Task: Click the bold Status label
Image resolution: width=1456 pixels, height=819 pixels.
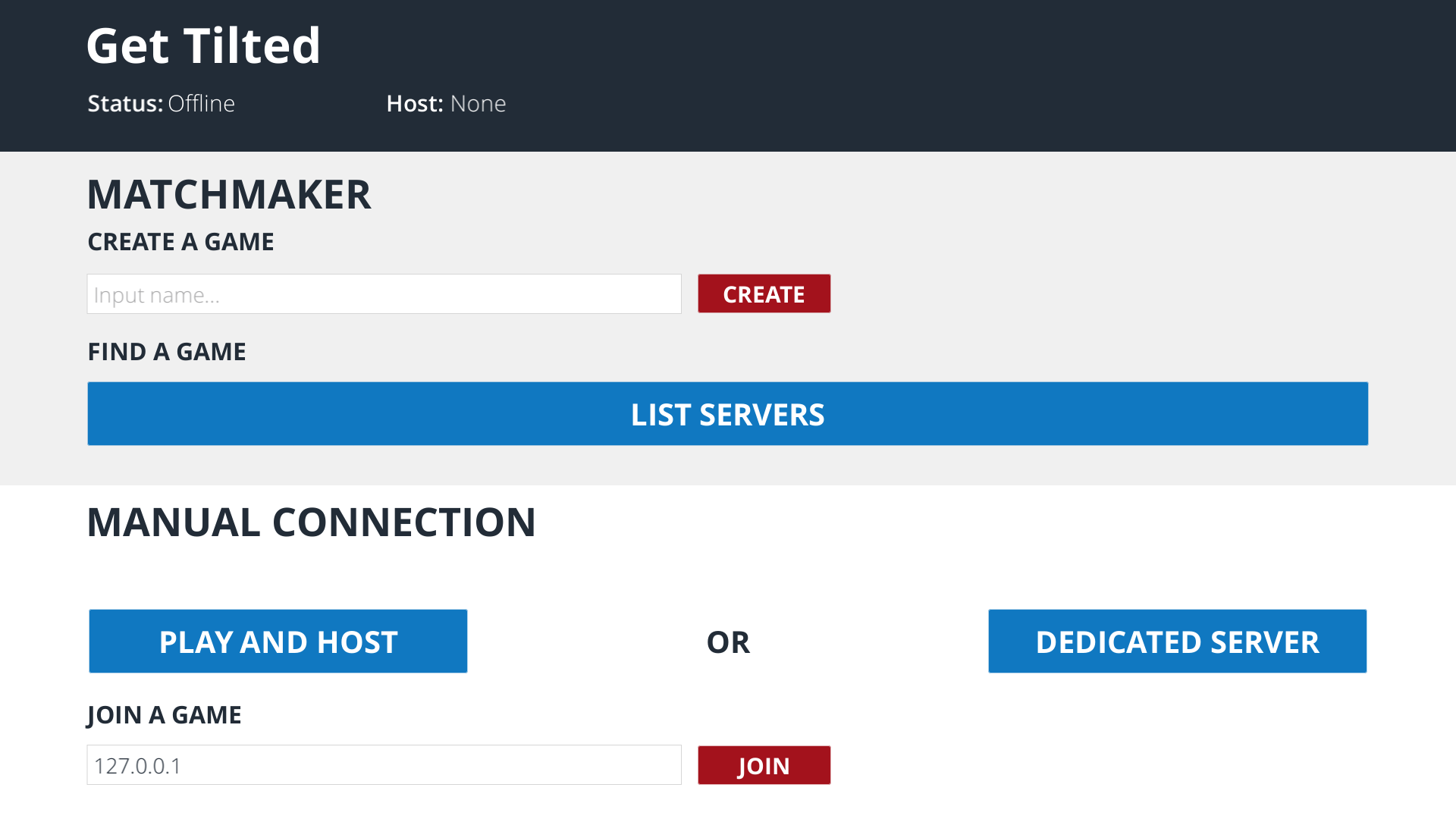Action: click(x=124, y=104)
